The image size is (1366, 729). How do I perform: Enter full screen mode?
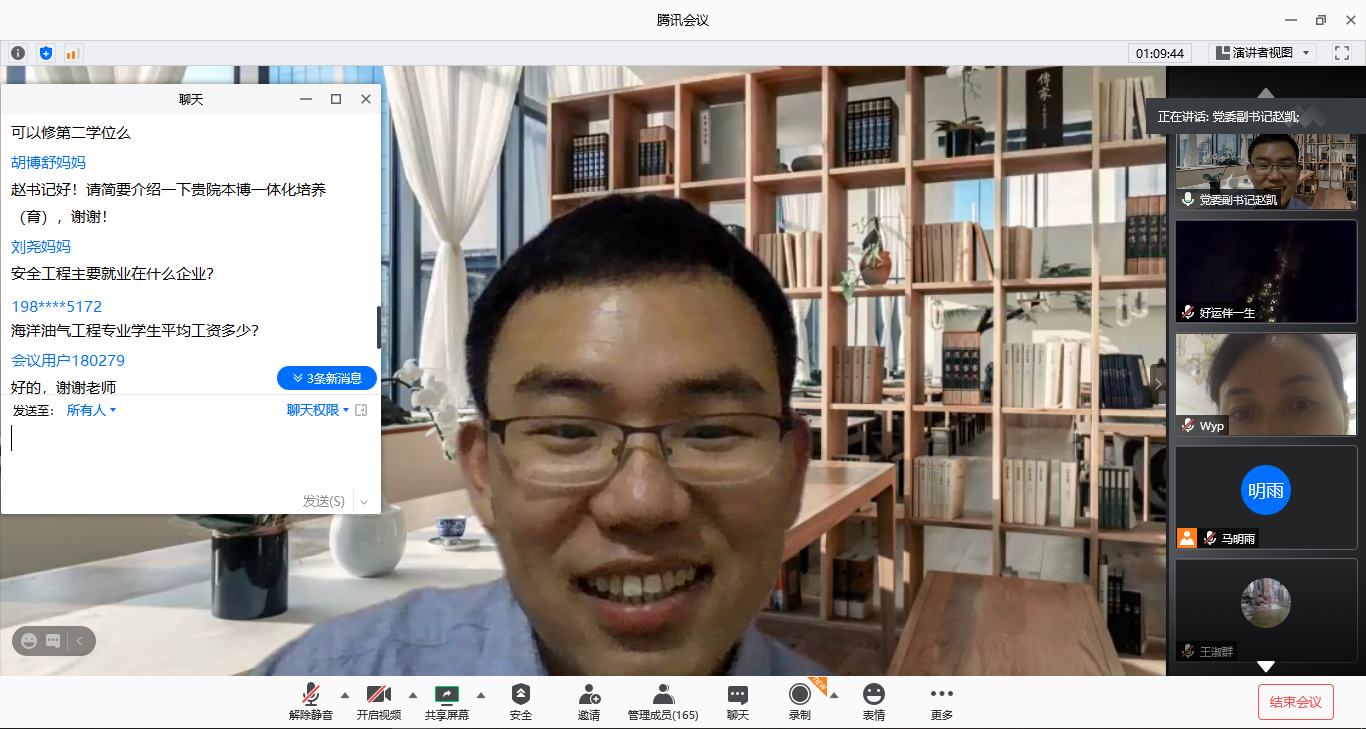[x=1342, y=53]
